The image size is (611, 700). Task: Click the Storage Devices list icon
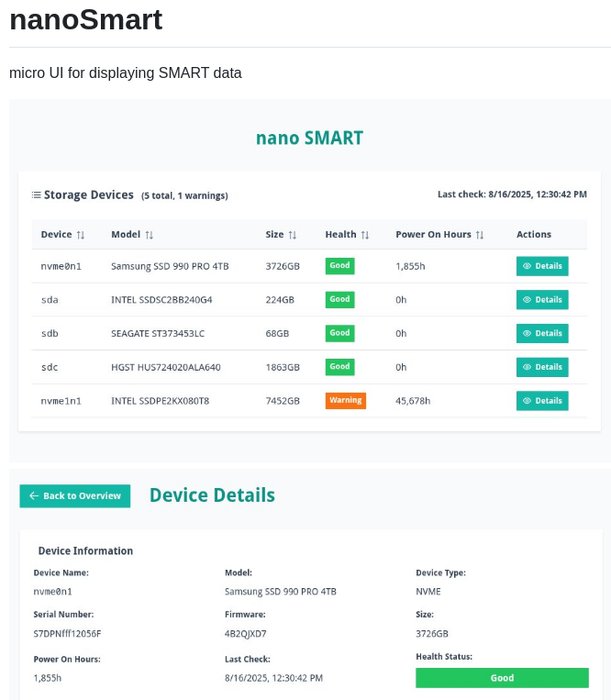[36, 195]
